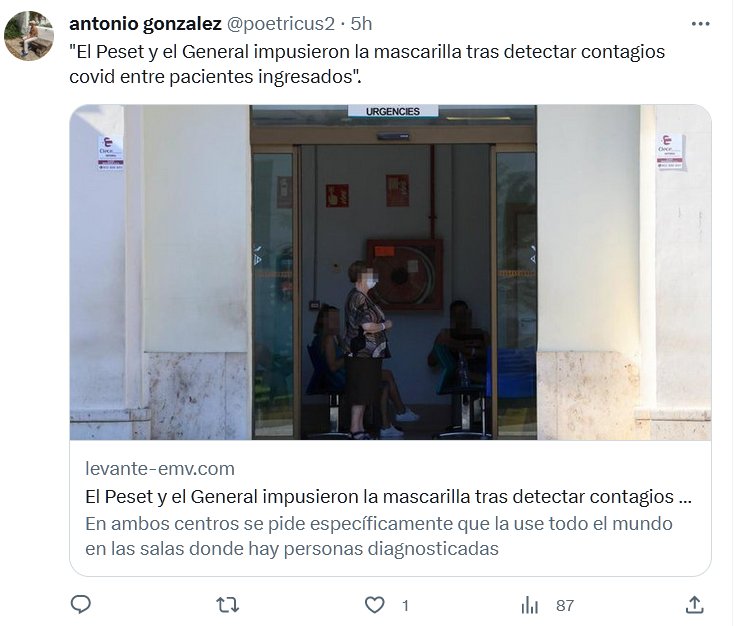View tweet analytics bar chart icon
This screenshot has width=738, height=626.
pyautogui.click(x=529, y=605)
